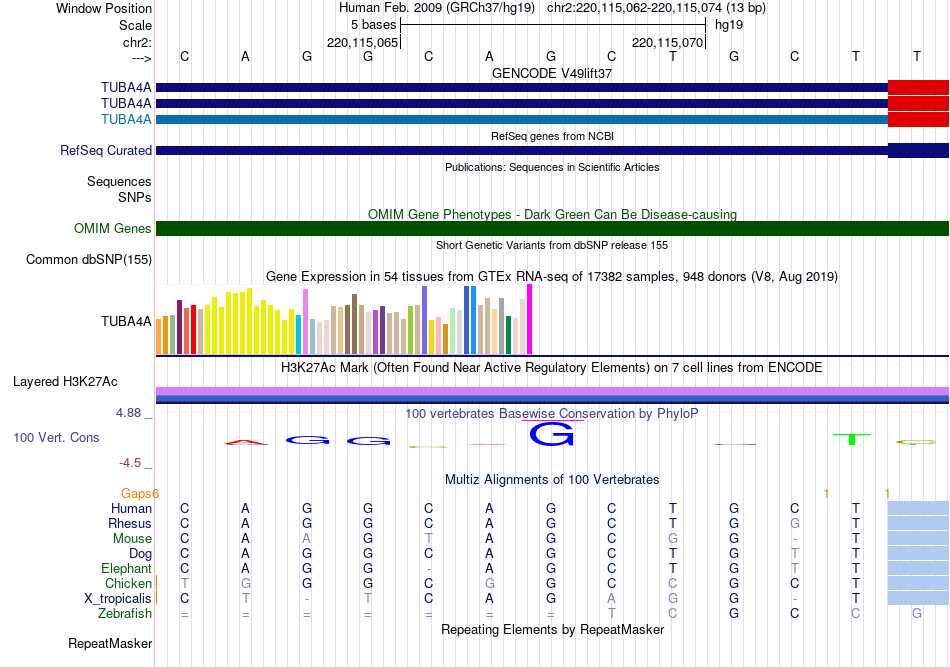Click the first TUBA4A transcript label
The width and height of the screenshot is (950, 667).
pyautogui.click(x=126, y=87)
